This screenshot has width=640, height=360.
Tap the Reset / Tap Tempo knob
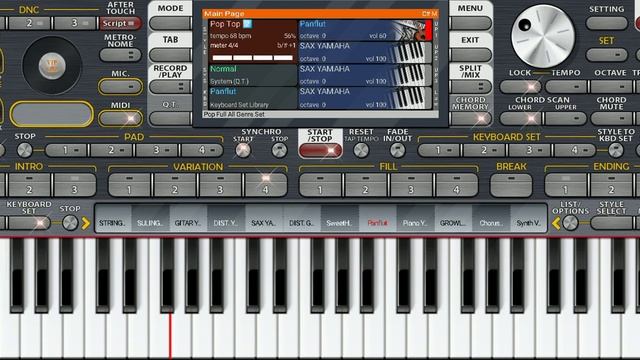click(361, 151)
